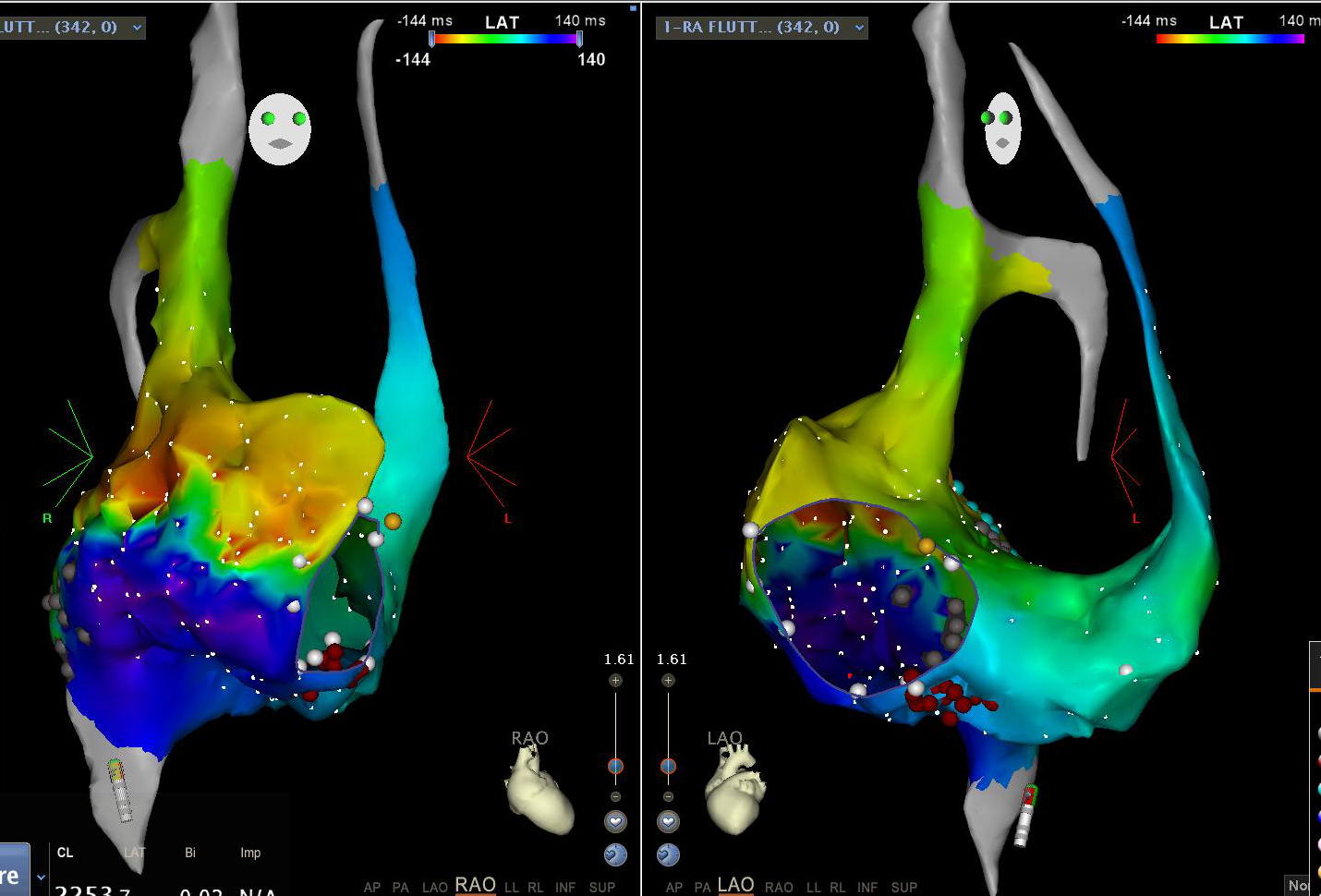Viewport: 1321px width, 896px height.
Task: Click the heart icon button in left view
Action: (615, 821)
